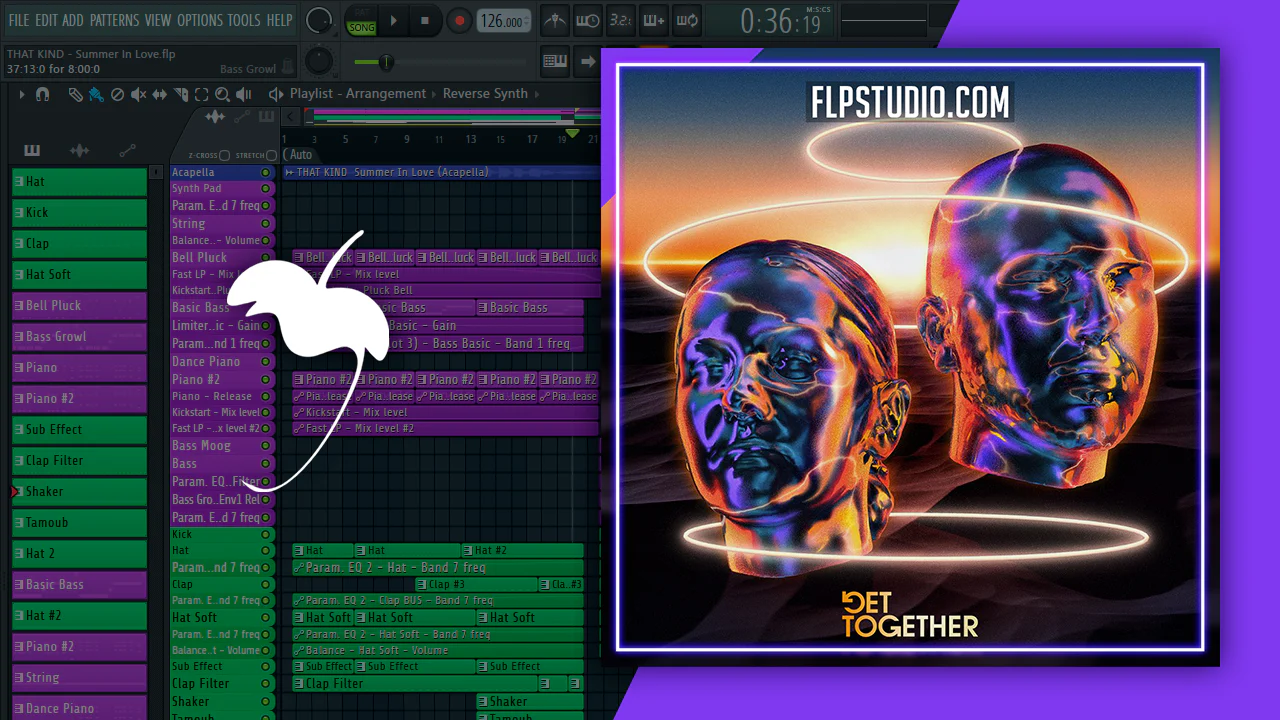This screenshot has width=1280, height=720.
Task: Toggle the Z-CROSS checkbox
Action: click(225, 156)
